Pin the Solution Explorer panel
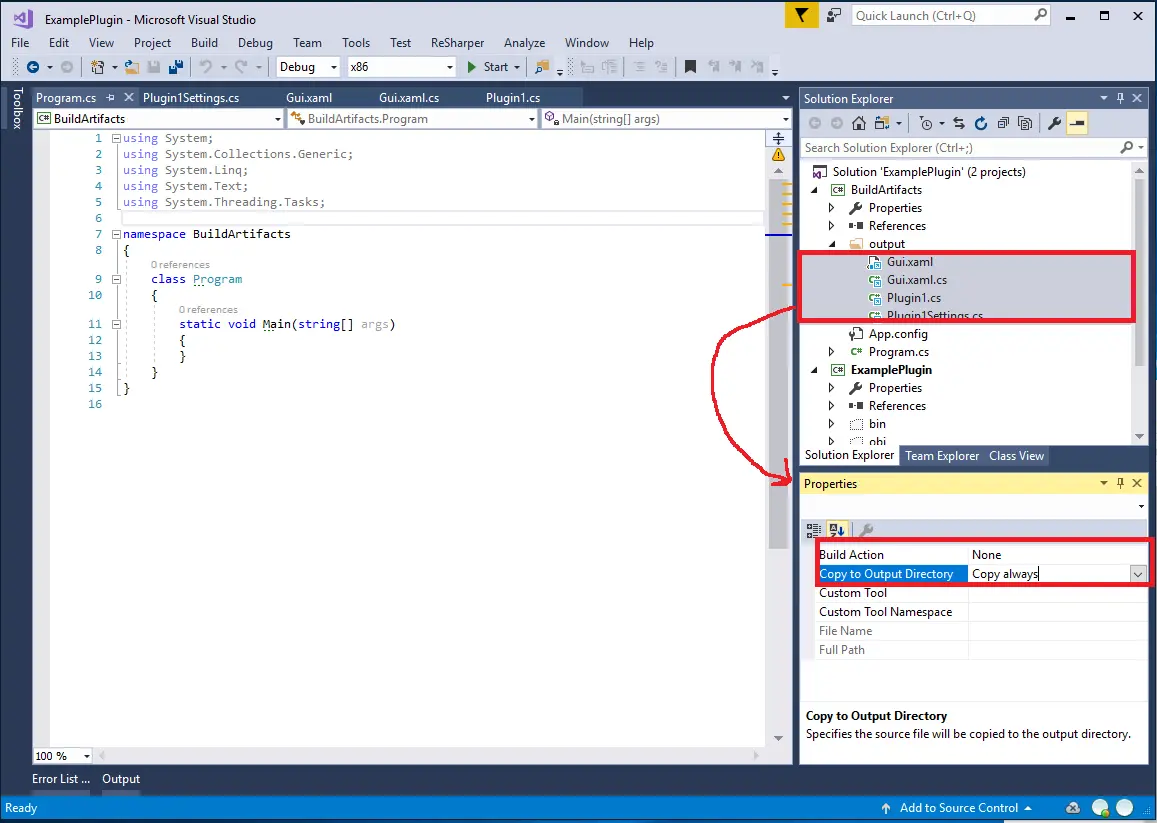The image size is (1157, 823). coord(1120,98)
